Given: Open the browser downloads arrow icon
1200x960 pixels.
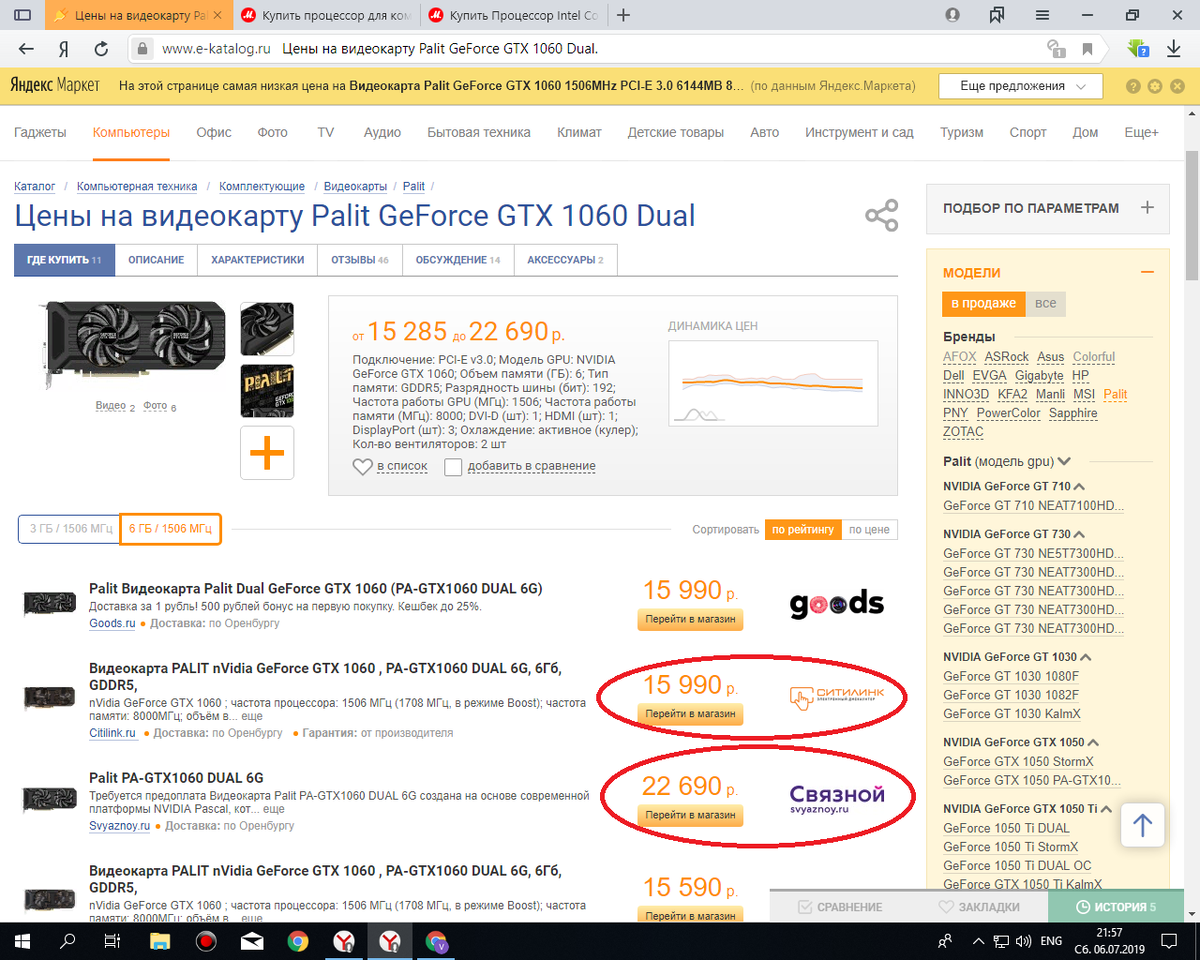Looking at the screenshot, I should [1172, 48].
